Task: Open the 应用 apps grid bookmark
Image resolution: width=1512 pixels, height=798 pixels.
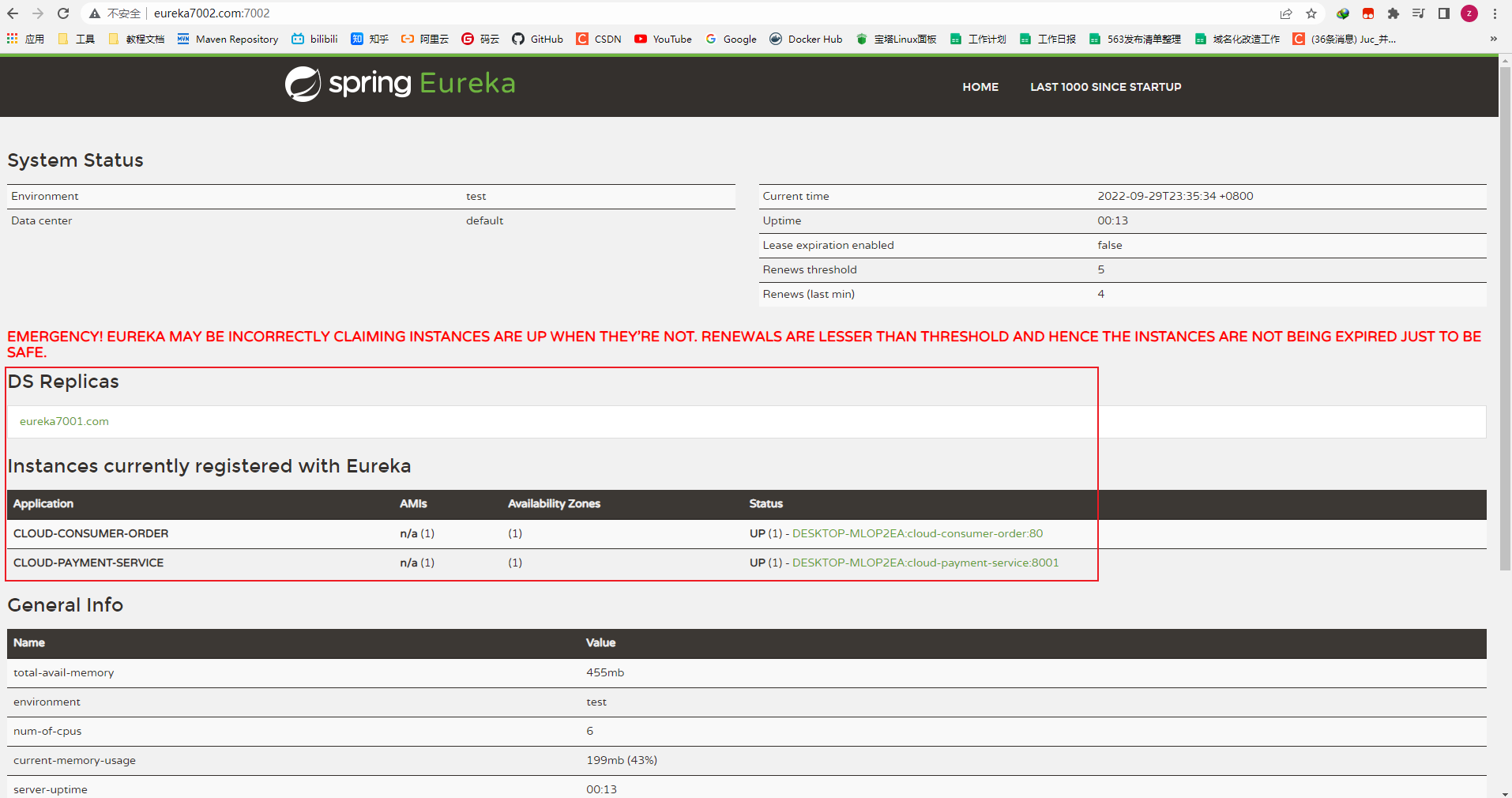Action: pyautogui.click(x=26, y=39)
